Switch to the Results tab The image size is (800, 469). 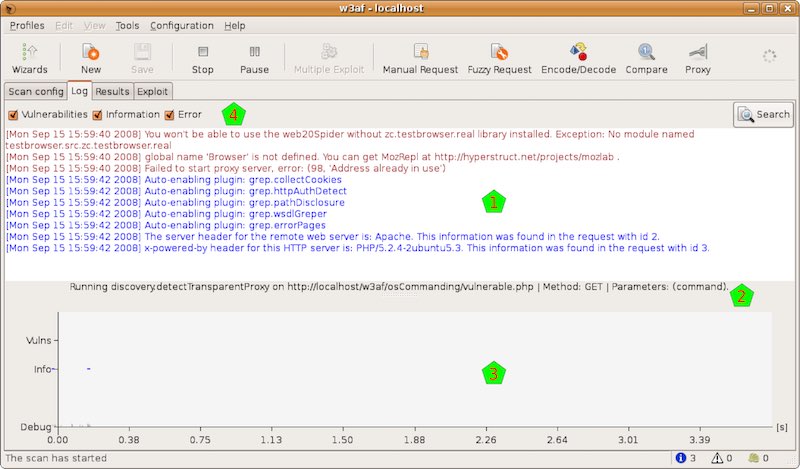(112, 91)
